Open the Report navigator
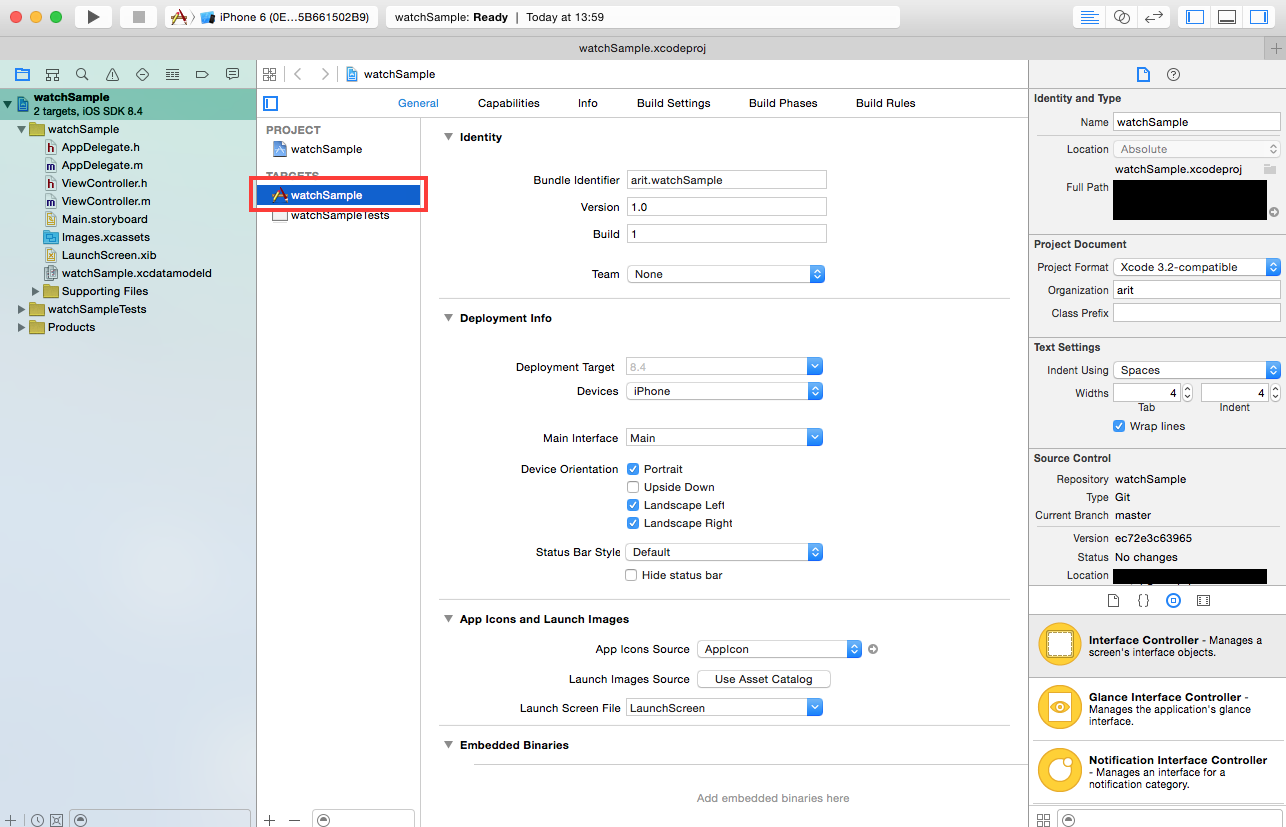This screenshot has width=1286, height=827. [232, 74]
